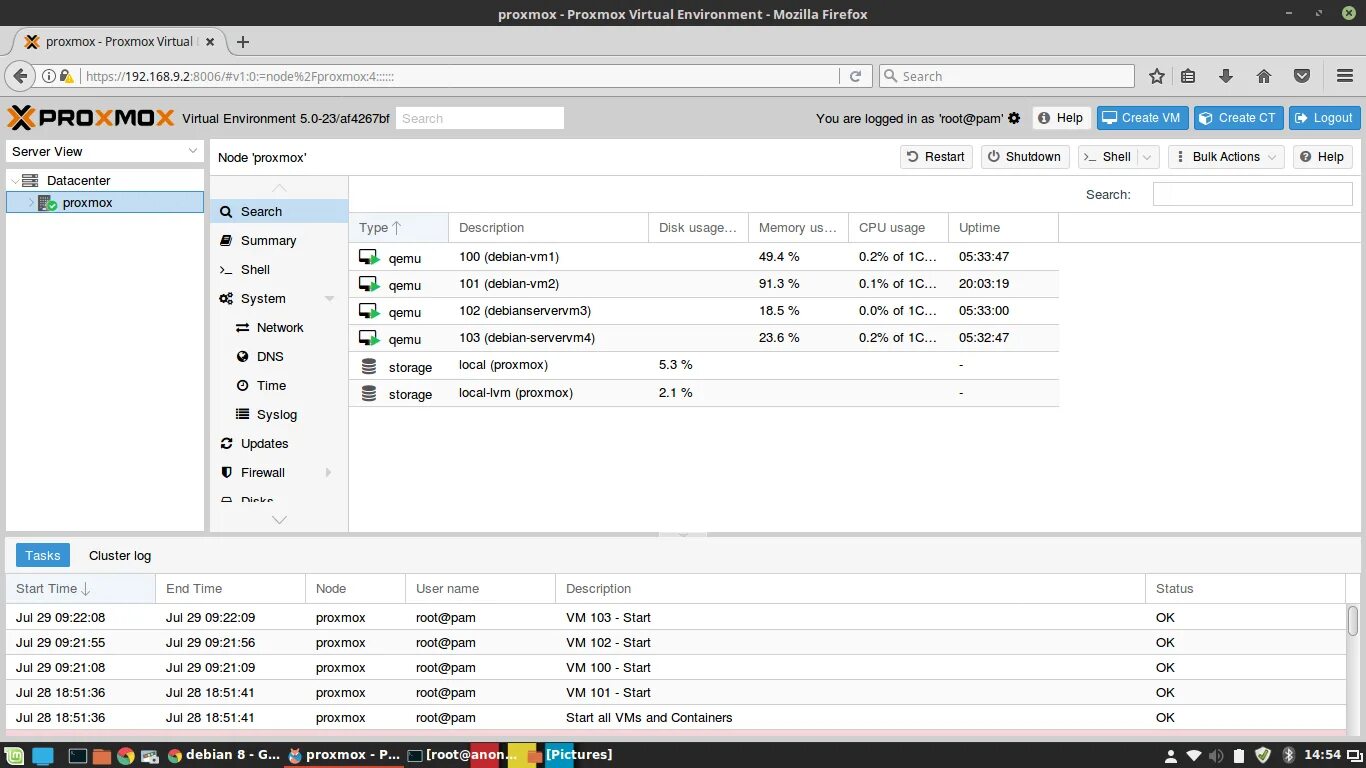Open Time settings item
Screen dimensions: 1366x768
click(279, 385)
